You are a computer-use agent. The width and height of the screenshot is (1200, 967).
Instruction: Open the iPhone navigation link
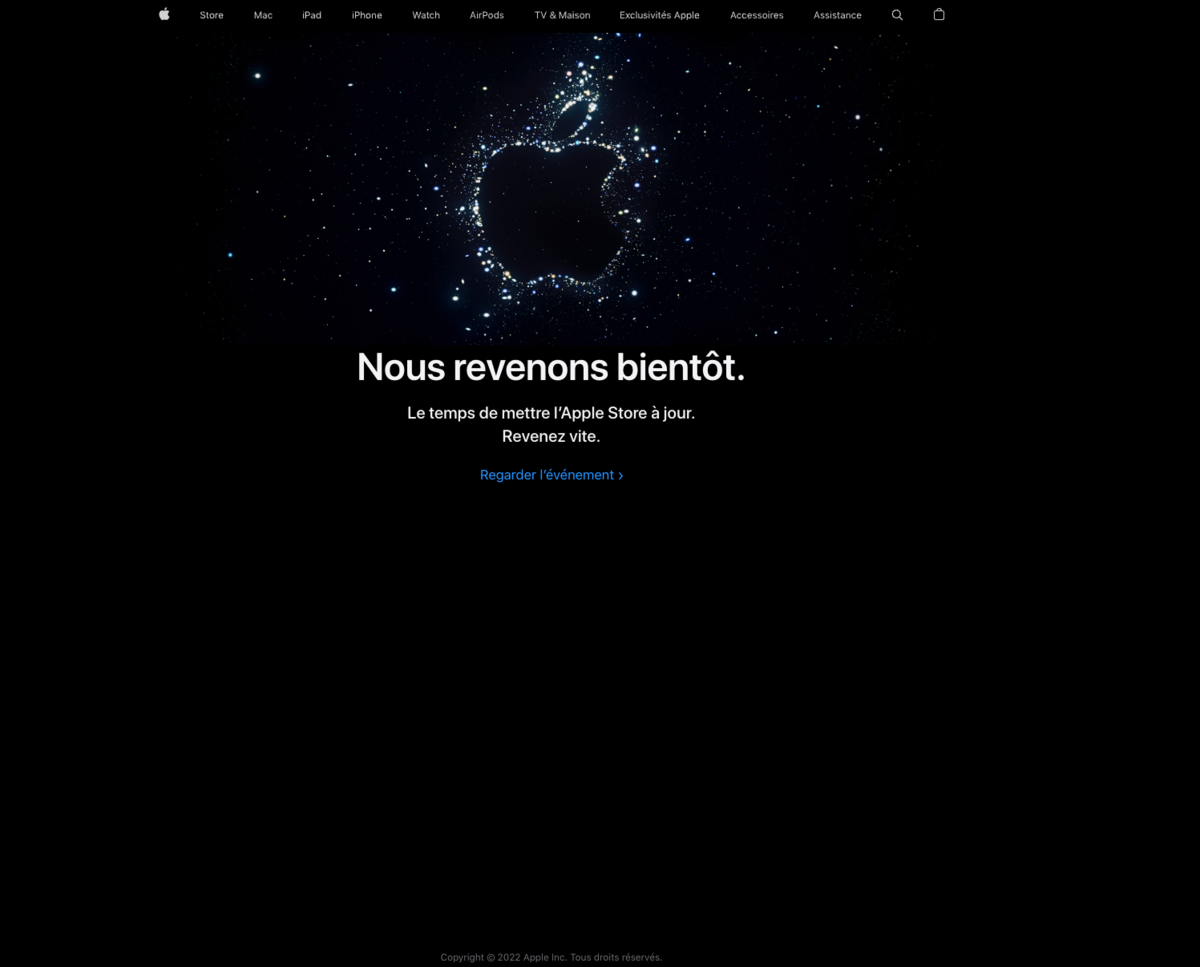(367, 15)
